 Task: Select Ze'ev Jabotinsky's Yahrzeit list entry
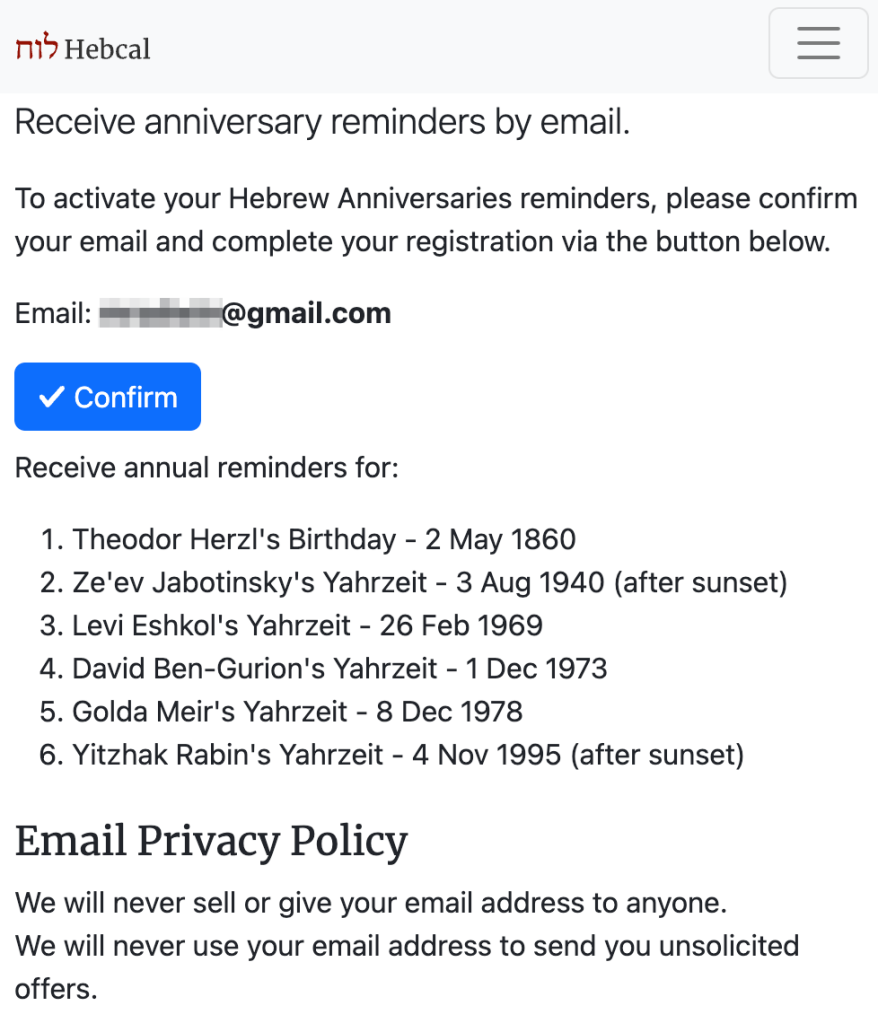430,583
